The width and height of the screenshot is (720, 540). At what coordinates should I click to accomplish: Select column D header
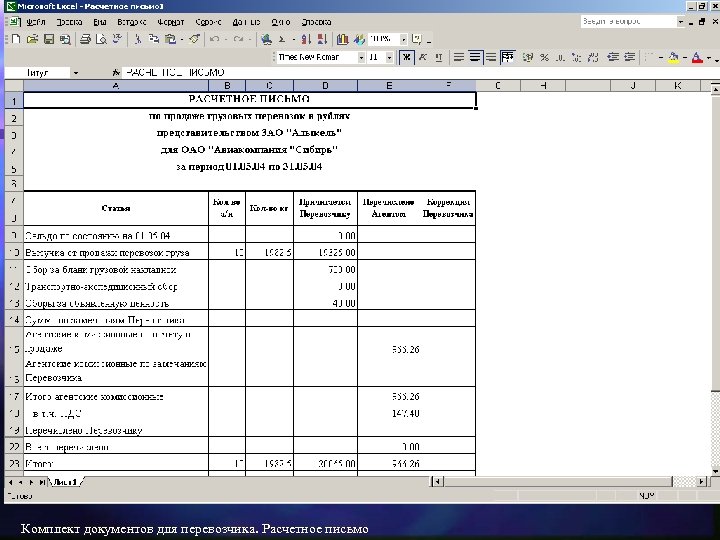point(325,85)
